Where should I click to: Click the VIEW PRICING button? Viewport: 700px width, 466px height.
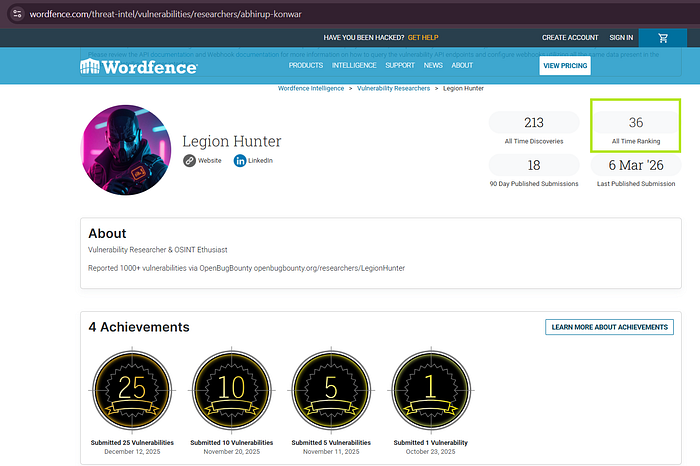pos(565,66)
